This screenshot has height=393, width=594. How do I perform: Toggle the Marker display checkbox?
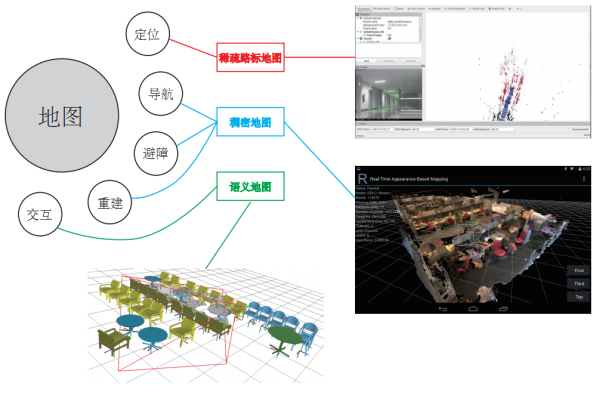point(389,39)
